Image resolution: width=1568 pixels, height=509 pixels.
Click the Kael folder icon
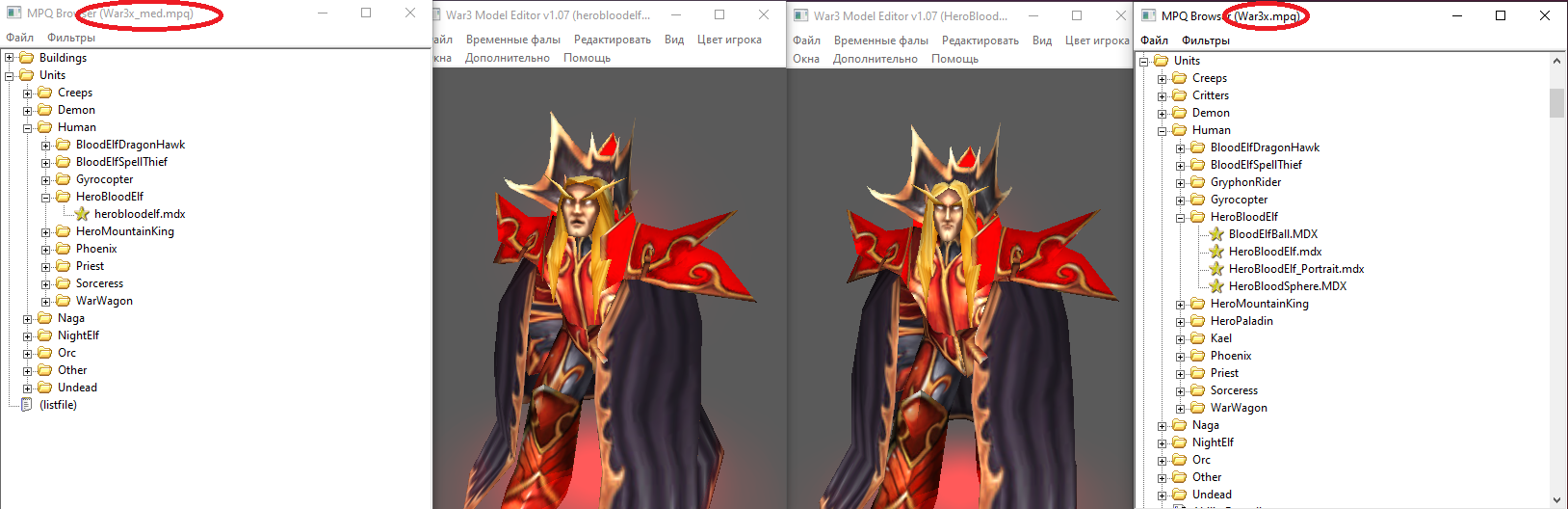1198,338
